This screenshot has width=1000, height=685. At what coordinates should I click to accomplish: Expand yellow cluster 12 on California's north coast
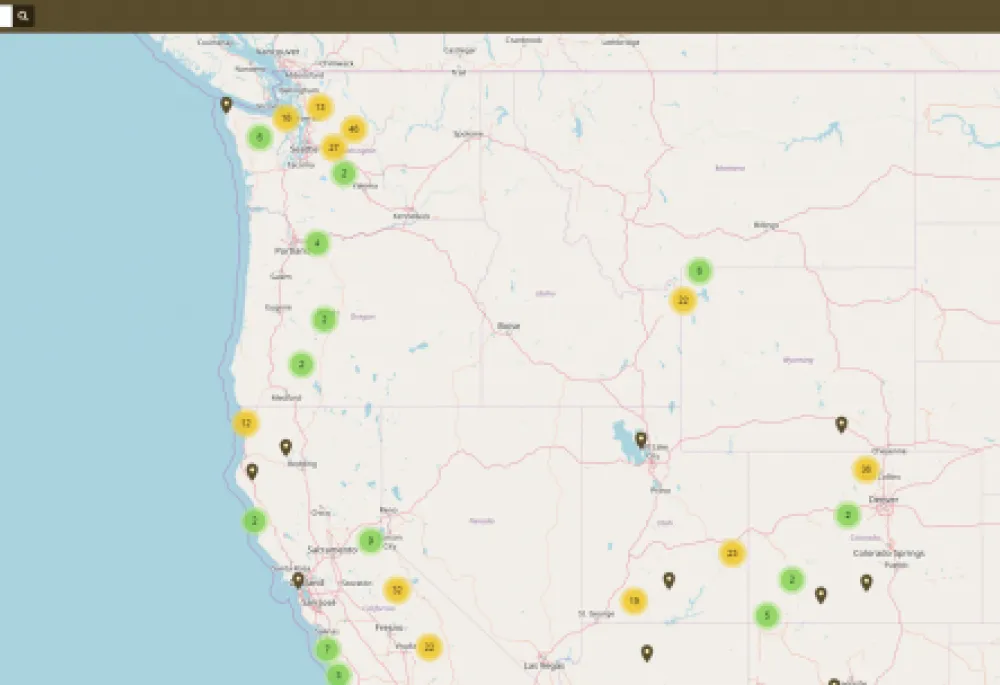(x=246, y=423)
